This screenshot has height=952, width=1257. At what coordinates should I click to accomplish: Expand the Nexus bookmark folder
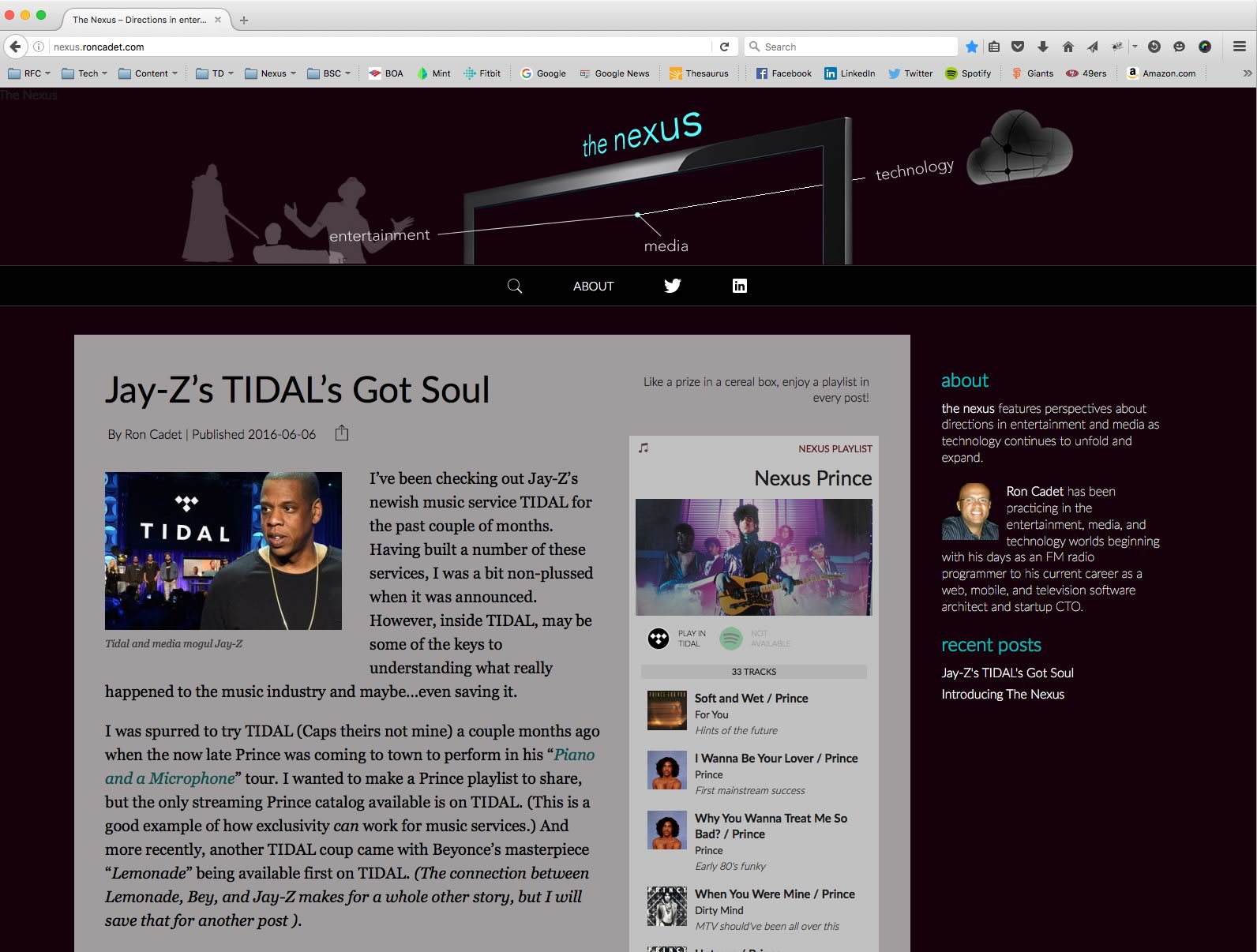271,73
